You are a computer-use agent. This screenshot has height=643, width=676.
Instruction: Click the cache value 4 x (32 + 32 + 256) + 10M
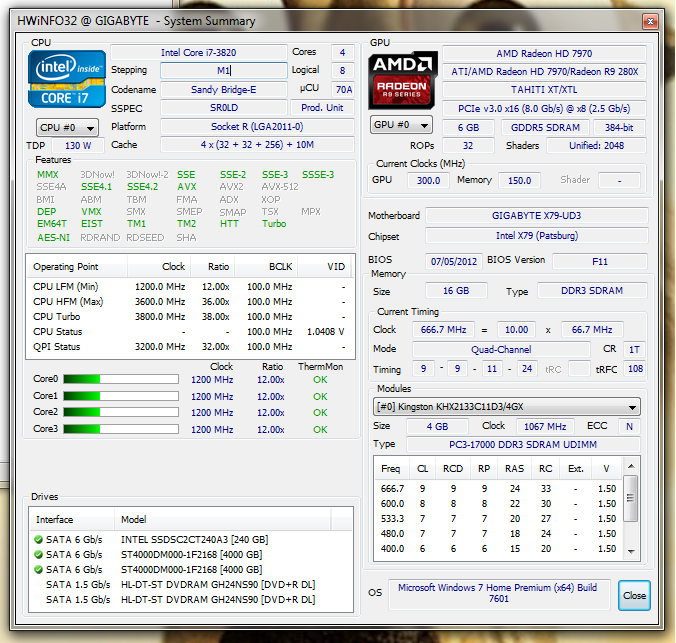coord(257,145)
